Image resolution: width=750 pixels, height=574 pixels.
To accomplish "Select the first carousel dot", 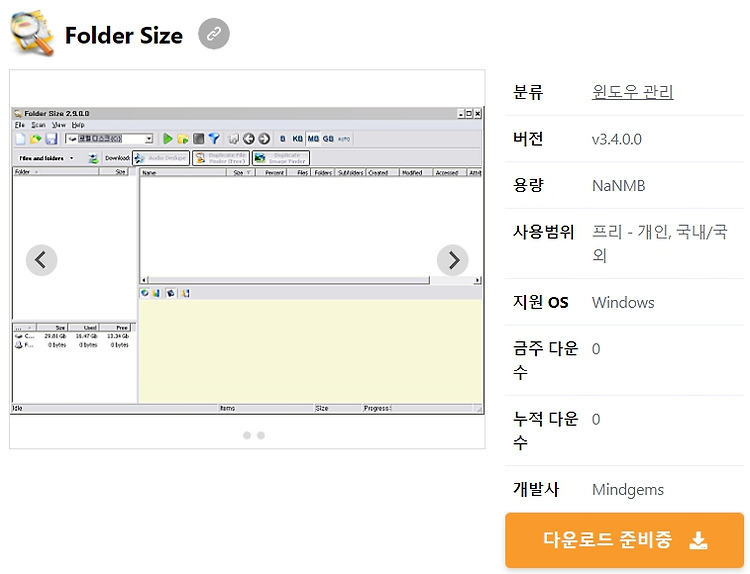I will 247,435.
